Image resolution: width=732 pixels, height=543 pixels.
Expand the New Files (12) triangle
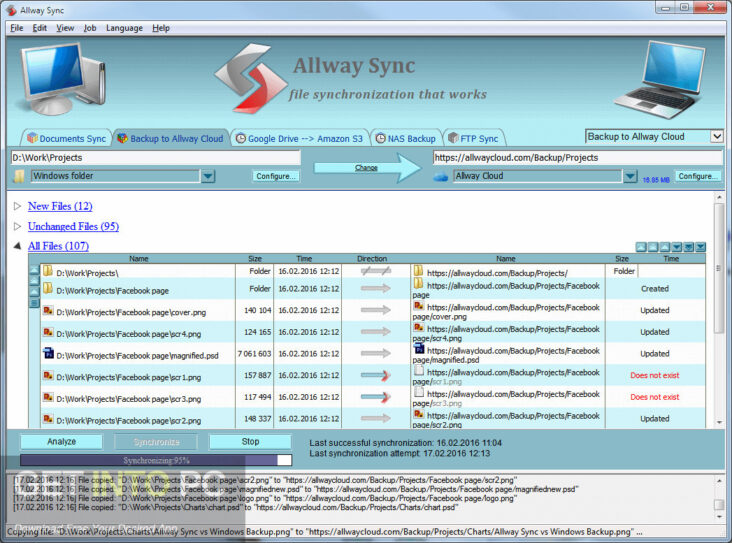(17, 206)
